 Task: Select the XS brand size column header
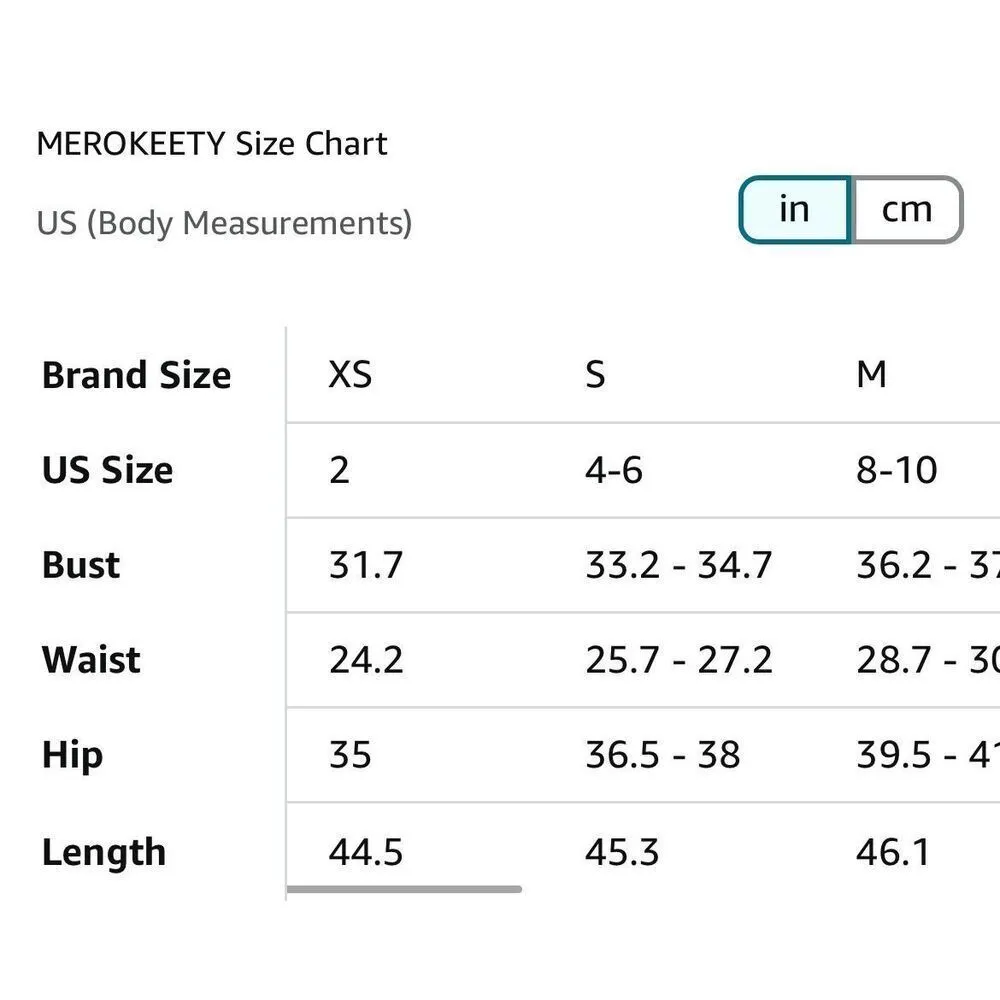tap(350, 375)
